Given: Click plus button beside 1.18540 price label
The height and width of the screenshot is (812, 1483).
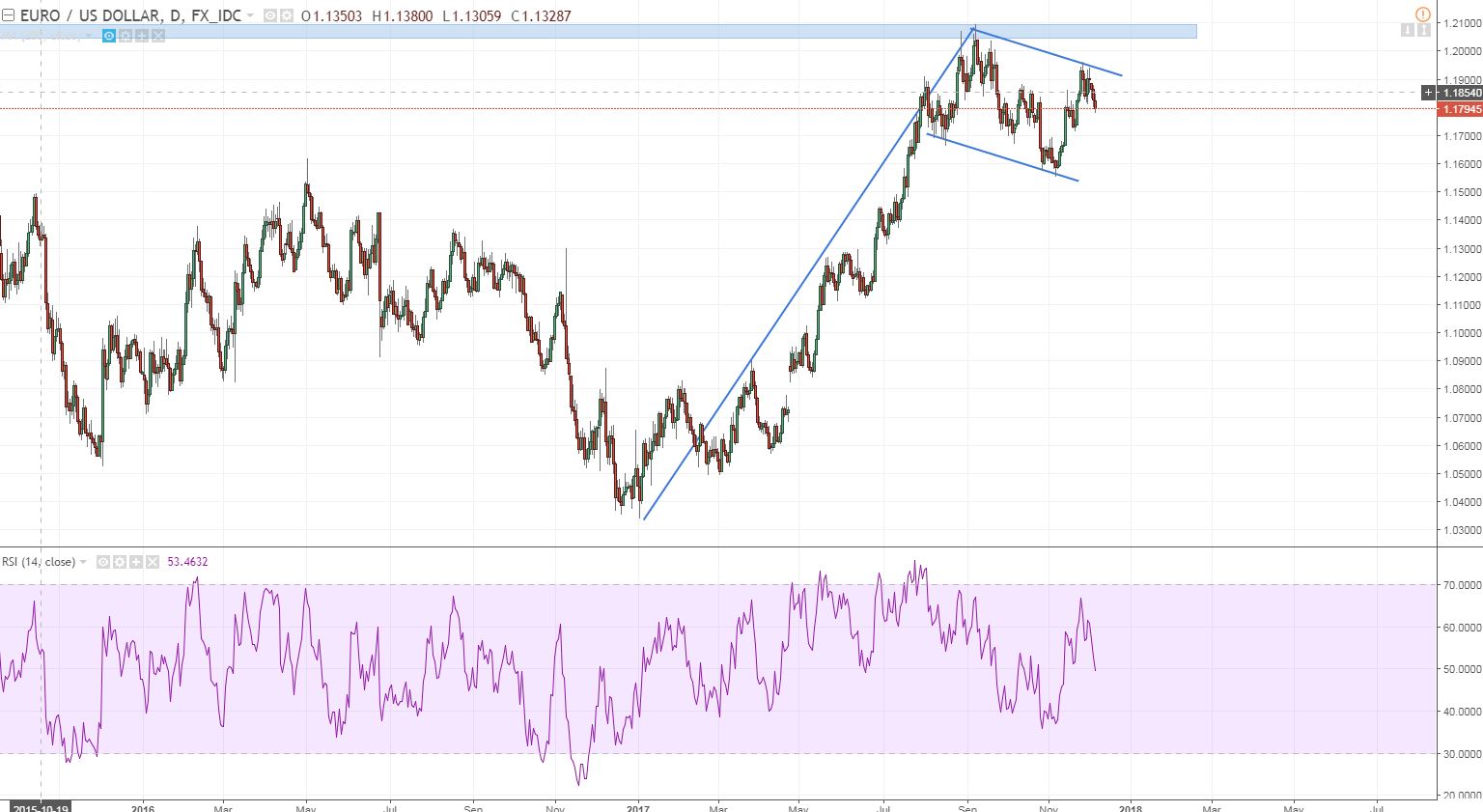Looking at the screenshot, I should pyautogui.click(x=1429, y=93).
